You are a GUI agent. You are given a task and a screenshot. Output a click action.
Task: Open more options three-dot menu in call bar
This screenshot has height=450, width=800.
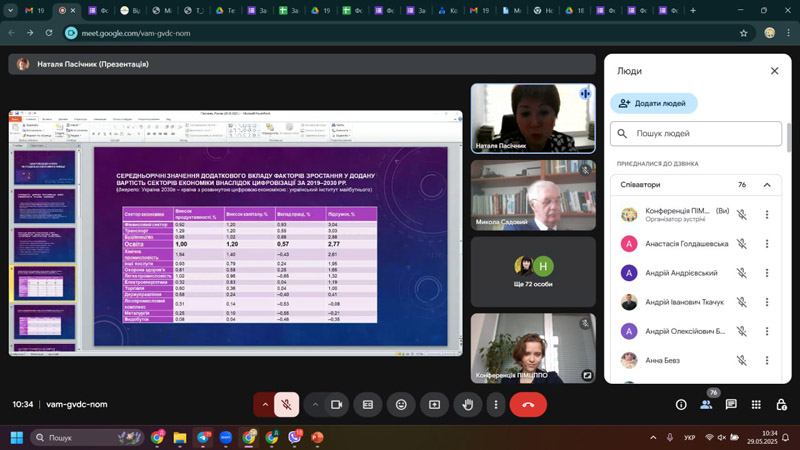[495, 404]
